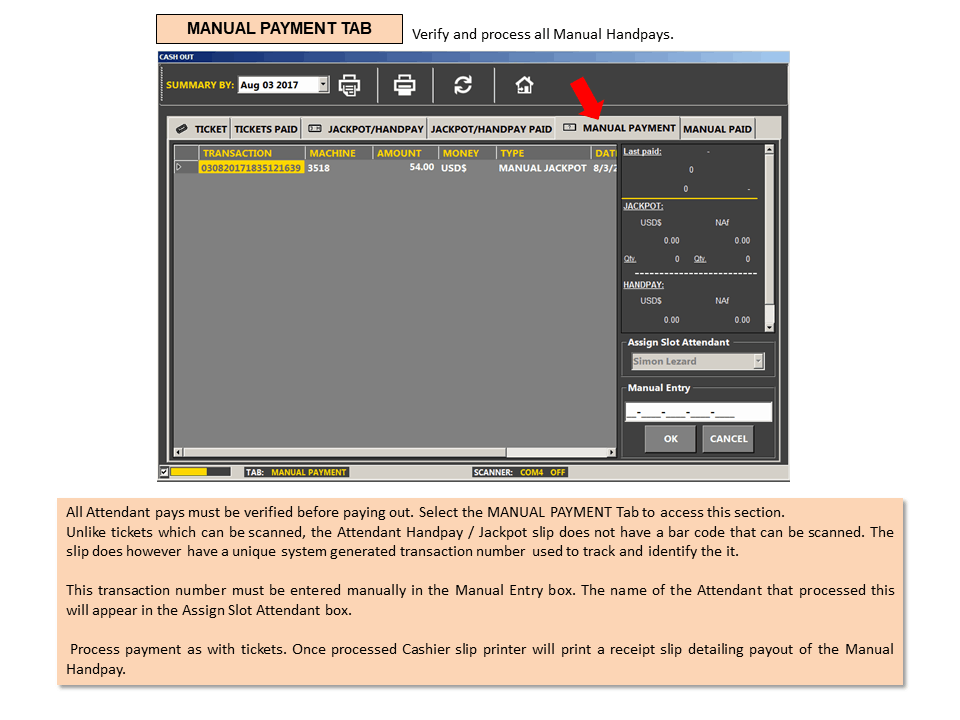Sort by the MONEY column header
This screenshot has width=960, height=720.
pos(467,153)
